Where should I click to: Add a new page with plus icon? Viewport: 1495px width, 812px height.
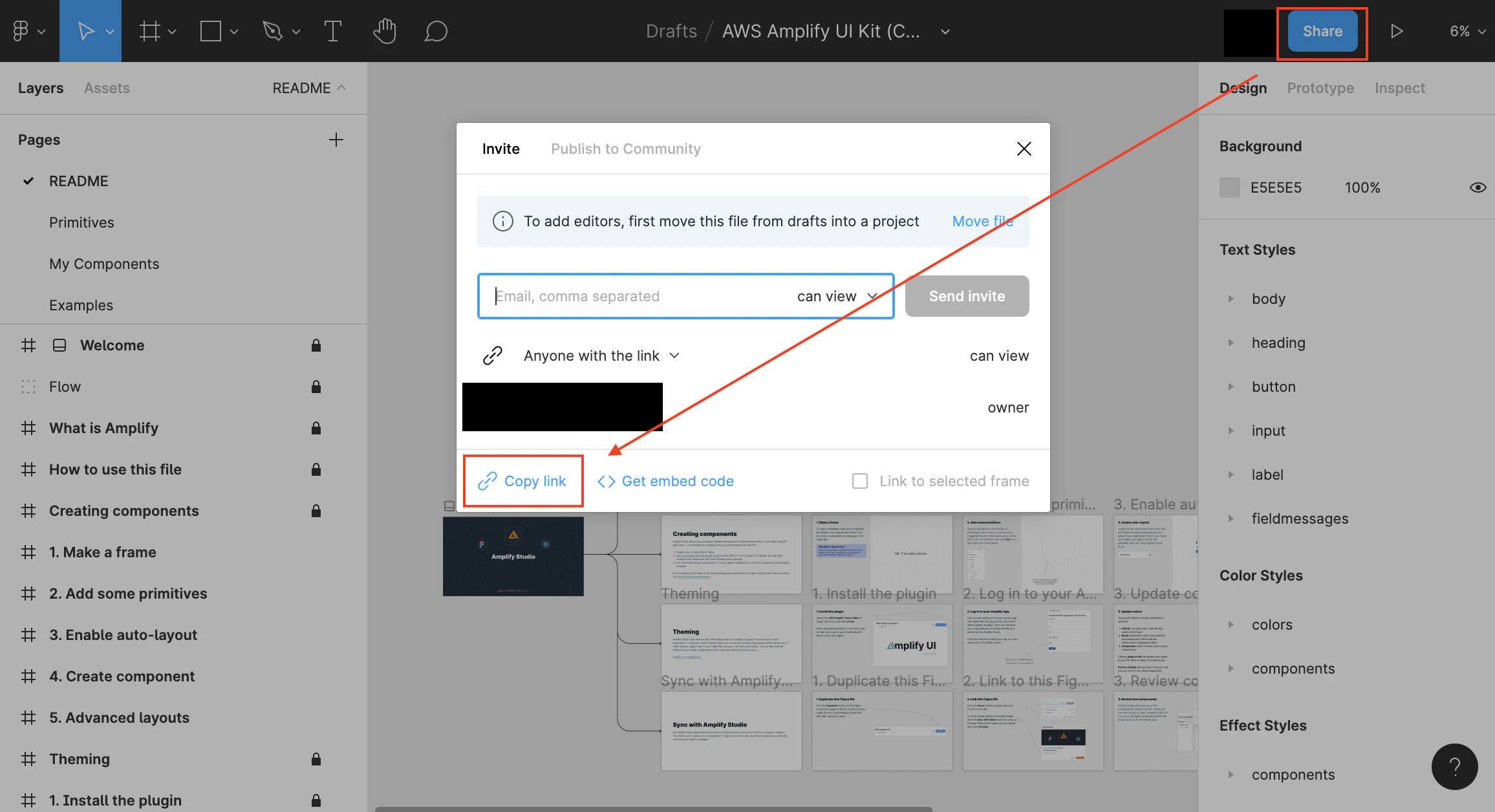coord(336,140)
